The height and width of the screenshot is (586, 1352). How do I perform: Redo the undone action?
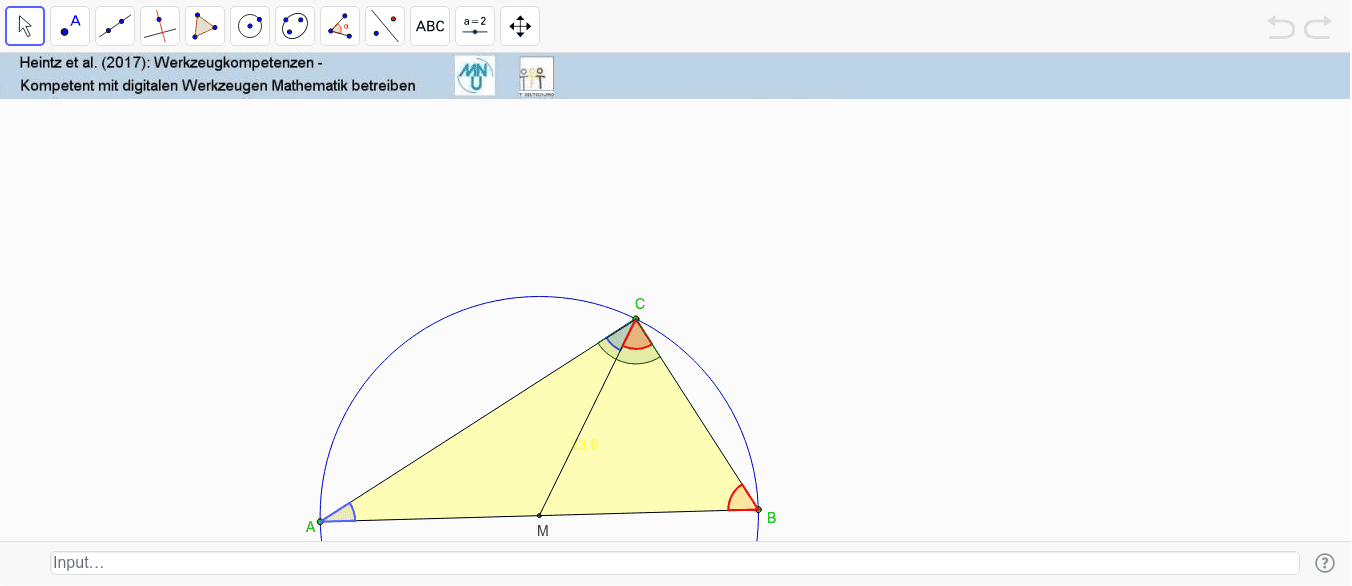(x=1318, y=27)
